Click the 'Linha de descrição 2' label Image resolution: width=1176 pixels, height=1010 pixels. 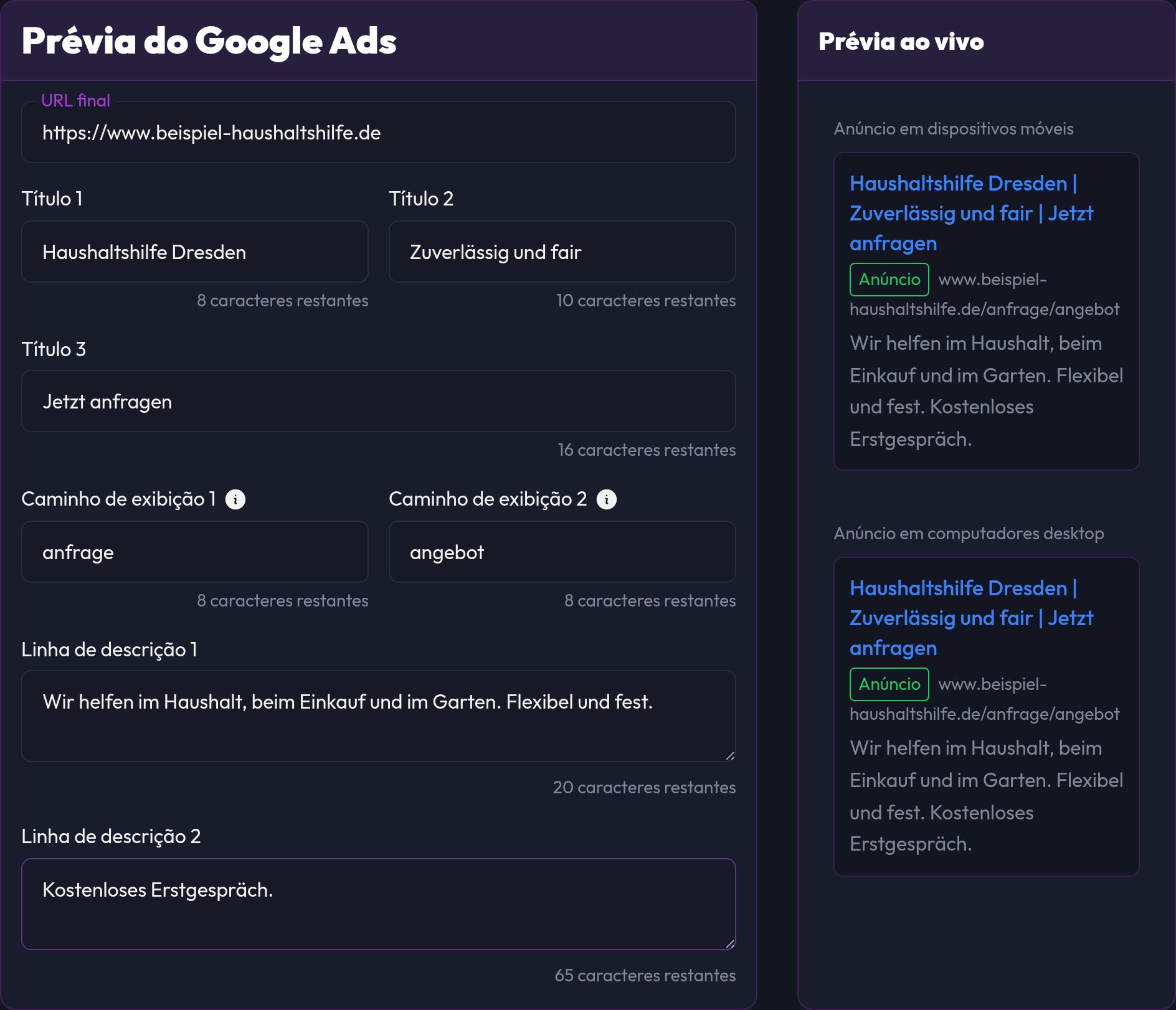[111, 836]
